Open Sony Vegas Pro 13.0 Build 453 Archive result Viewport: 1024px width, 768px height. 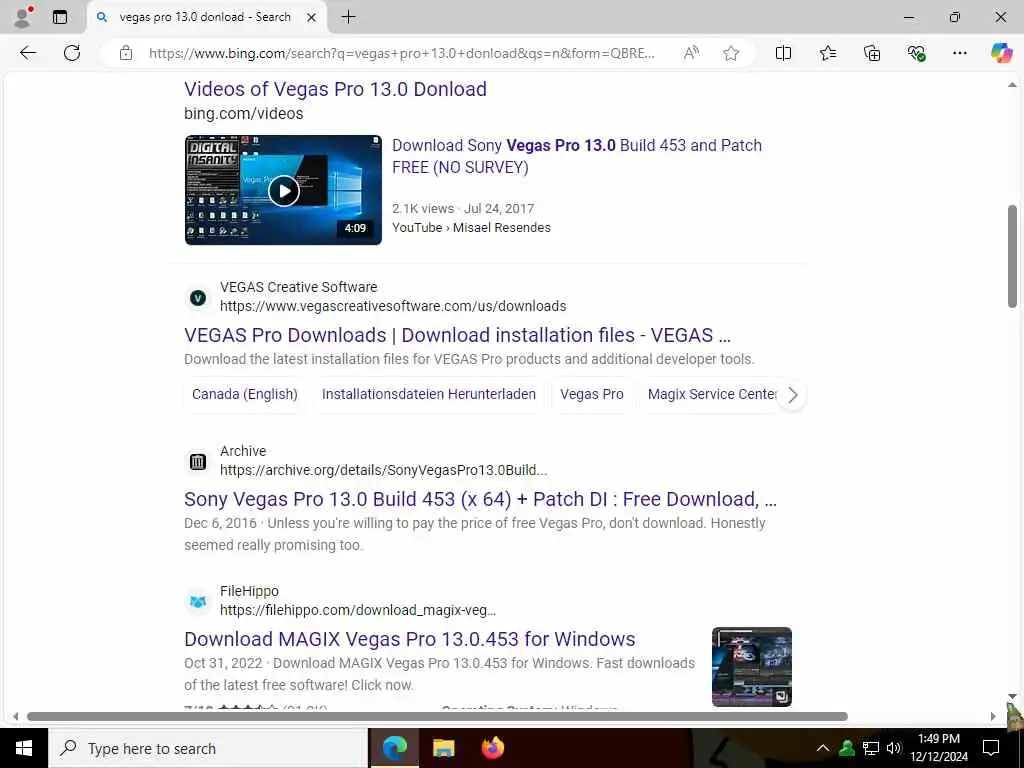click(x=481, y=499)
